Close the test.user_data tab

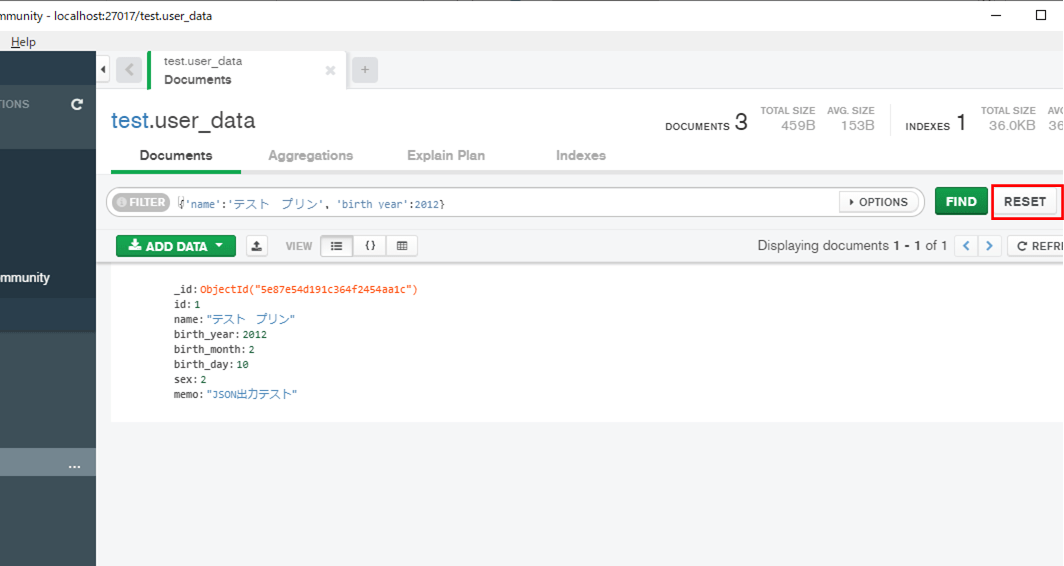click(x=330, y=71)
